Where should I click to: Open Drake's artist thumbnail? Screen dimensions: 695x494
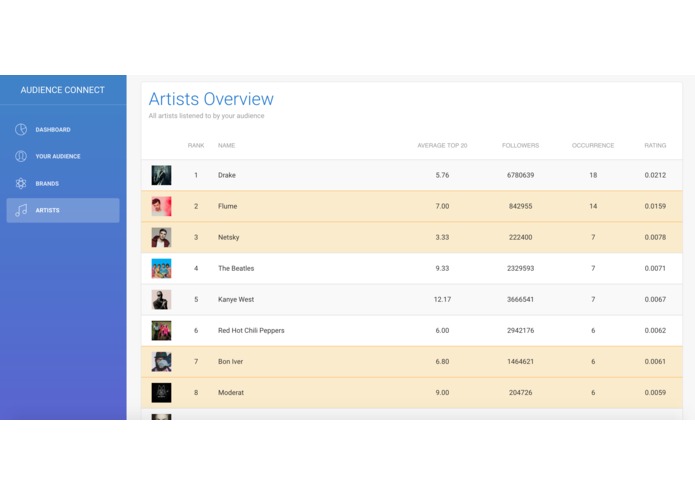161,175
